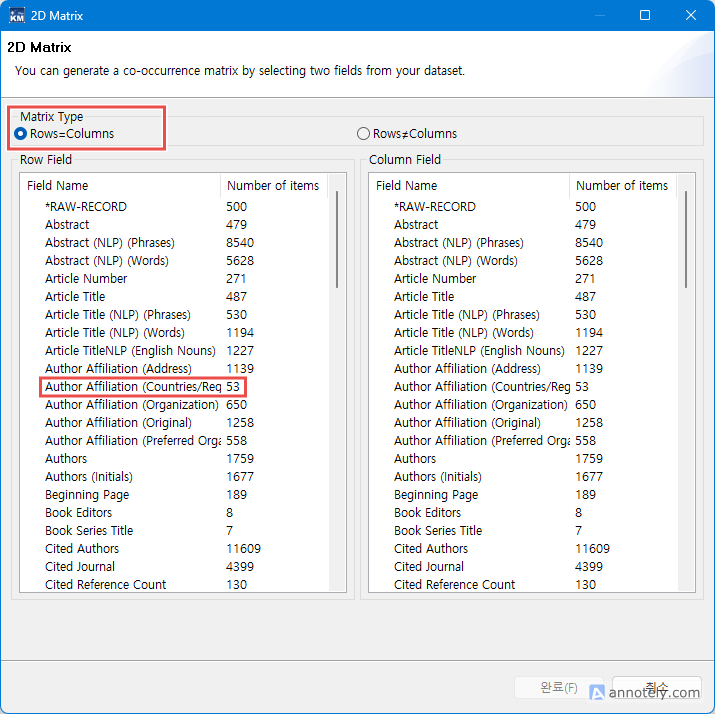This screenshot has width=715, height=714.
Task: Minimize the 2D Matrix dialog window
Action: (x=599, y=15)
